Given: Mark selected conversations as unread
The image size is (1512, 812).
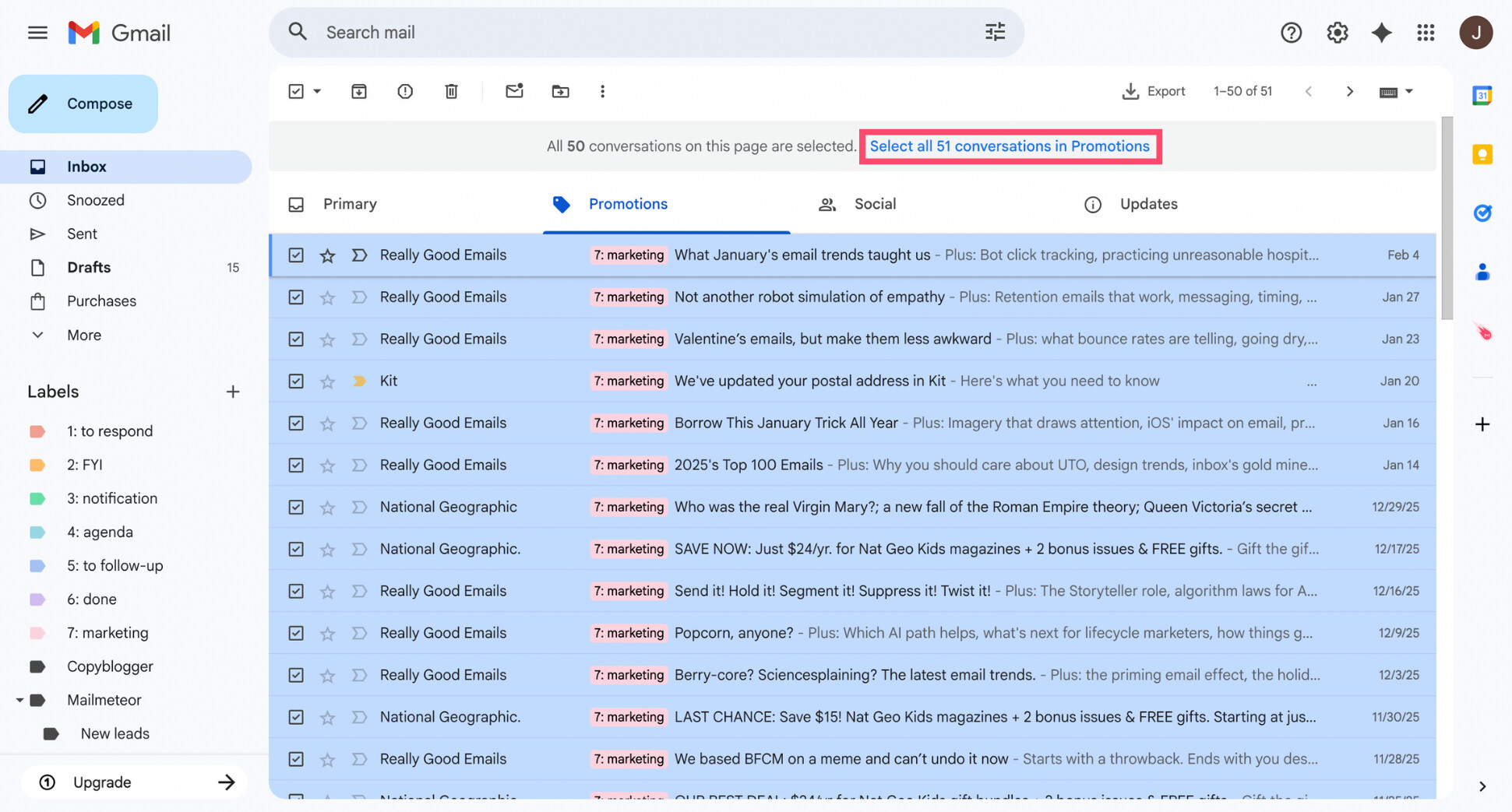Looking at the screenshot, I should click(514, 91).
